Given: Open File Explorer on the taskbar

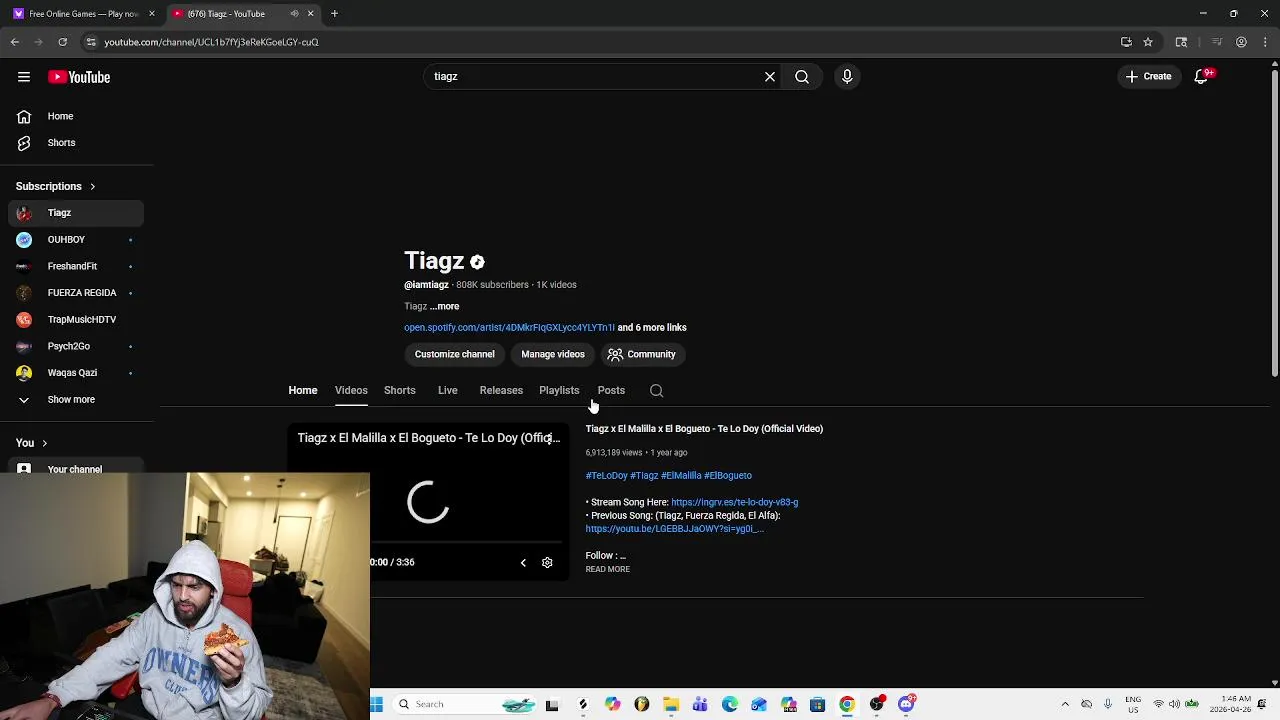Looking at the screenshot, I should (x=671, y=704).
